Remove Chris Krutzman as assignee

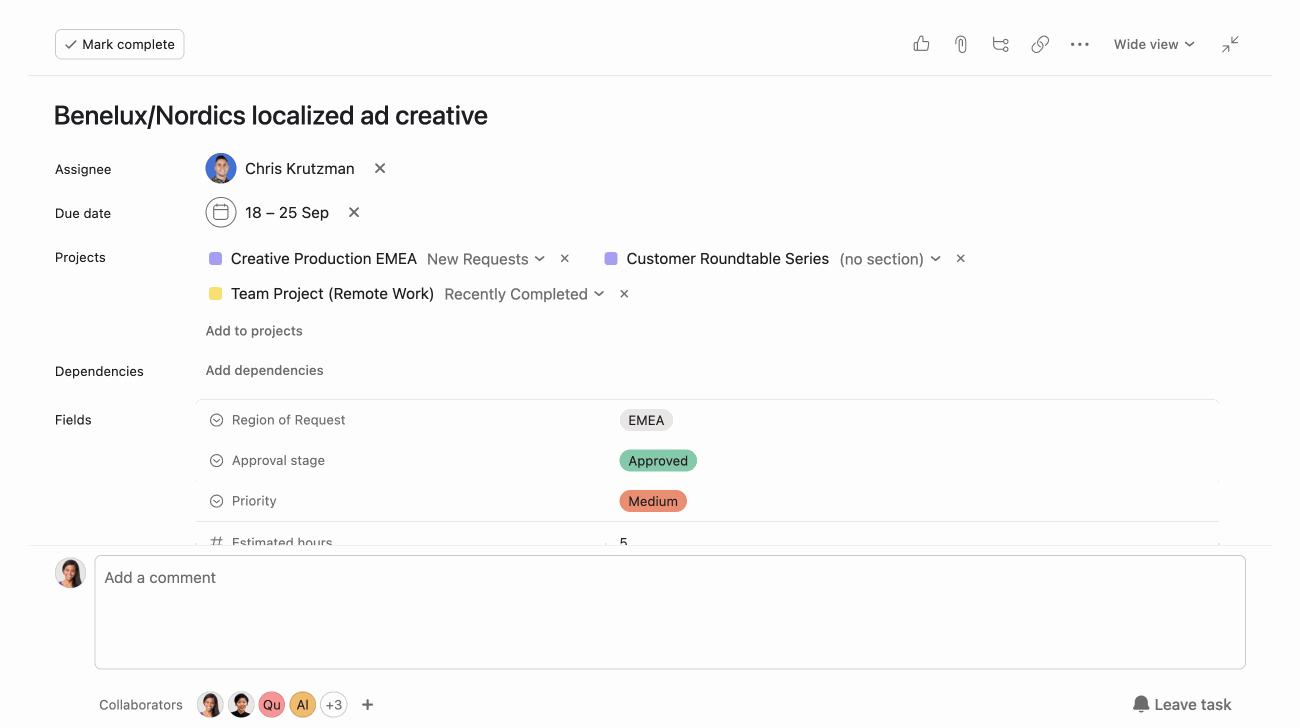click(379, 168)
